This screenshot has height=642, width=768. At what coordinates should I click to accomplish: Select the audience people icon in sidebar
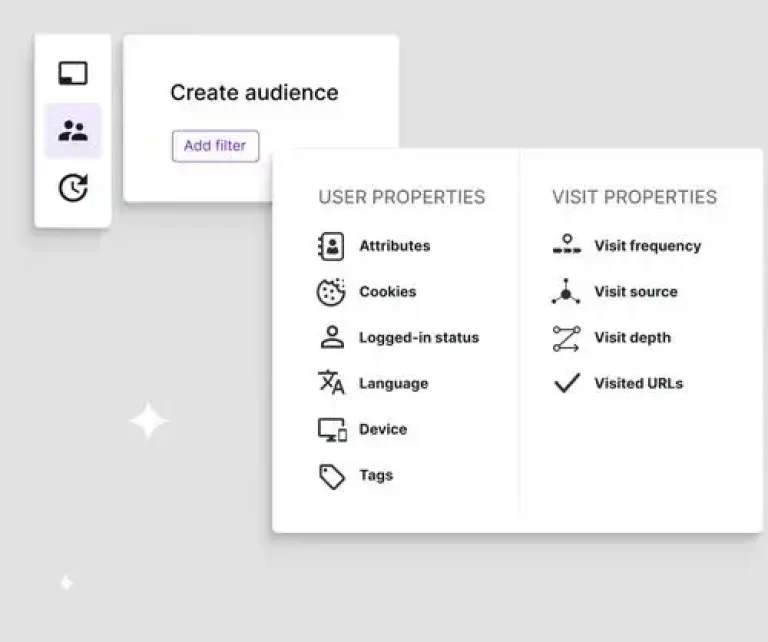[73, 130]
